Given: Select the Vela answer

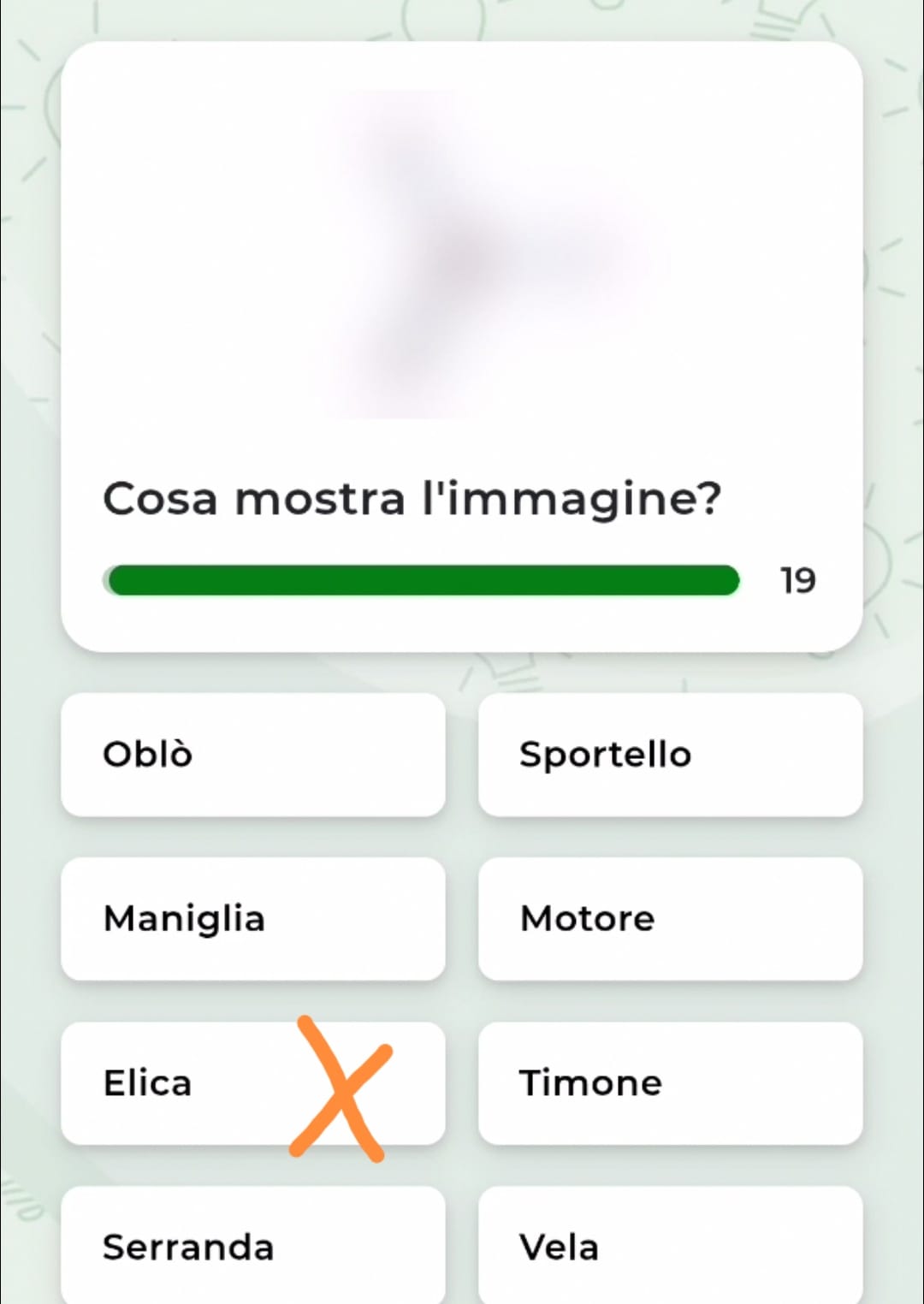Looking at the screenshot, I should 670,1246.
